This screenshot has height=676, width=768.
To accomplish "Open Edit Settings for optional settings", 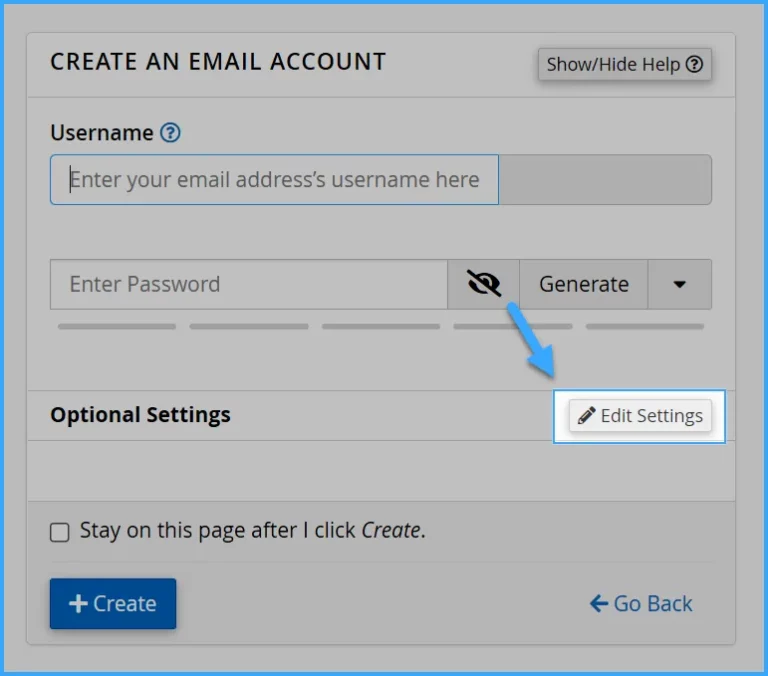I will coord(641,416).
